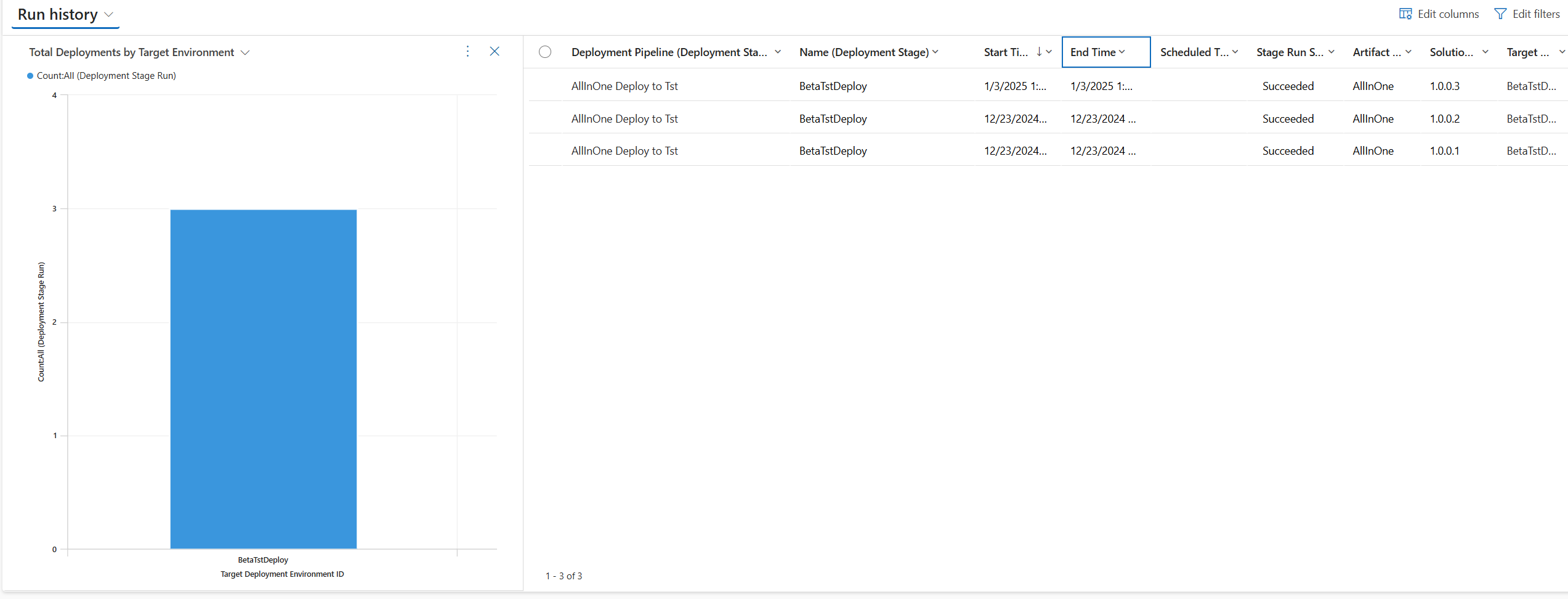The image size is (1568, 599).
Task: Click target BetaTstD... in 1.0.0.2 row
Action: click(1531, 119)
